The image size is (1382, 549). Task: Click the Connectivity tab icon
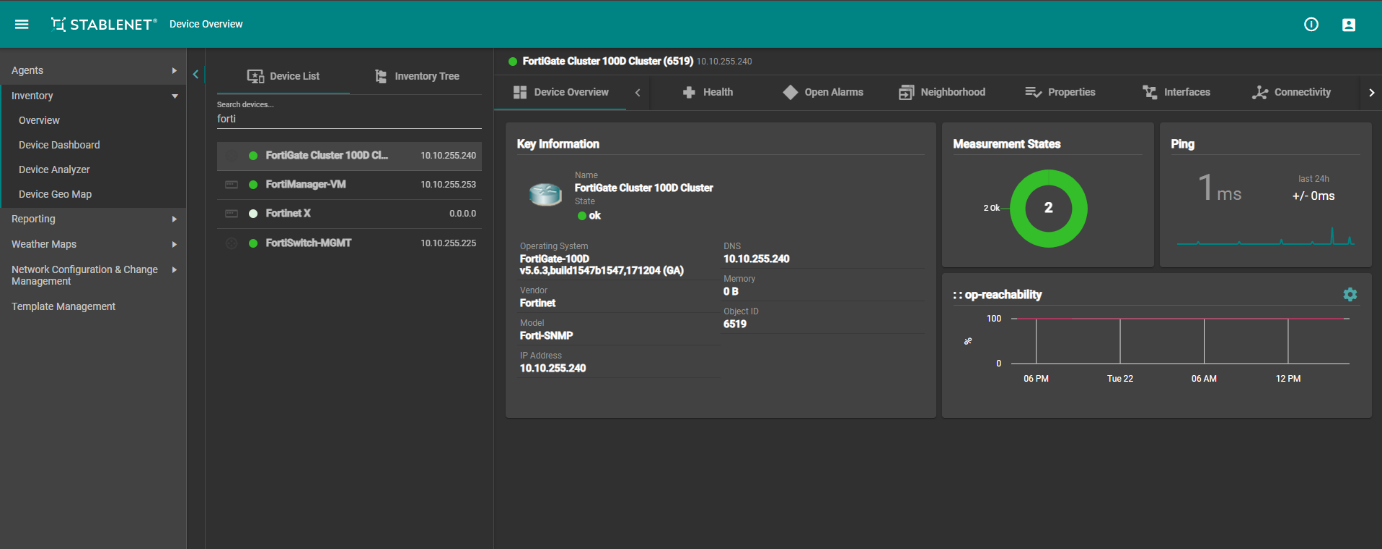pyautogui.click(x=1260, y=92)
